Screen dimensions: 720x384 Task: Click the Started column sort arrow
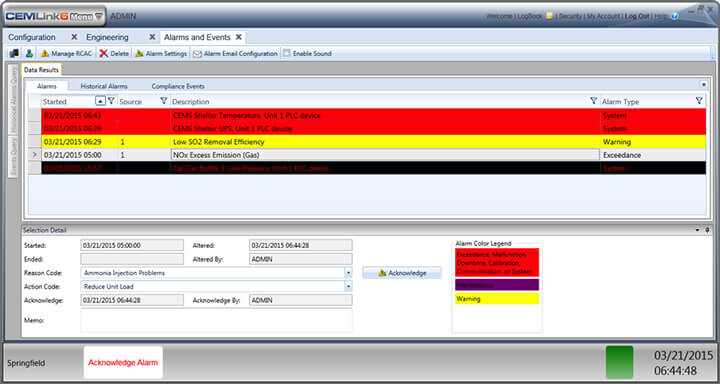pos(100,101)
